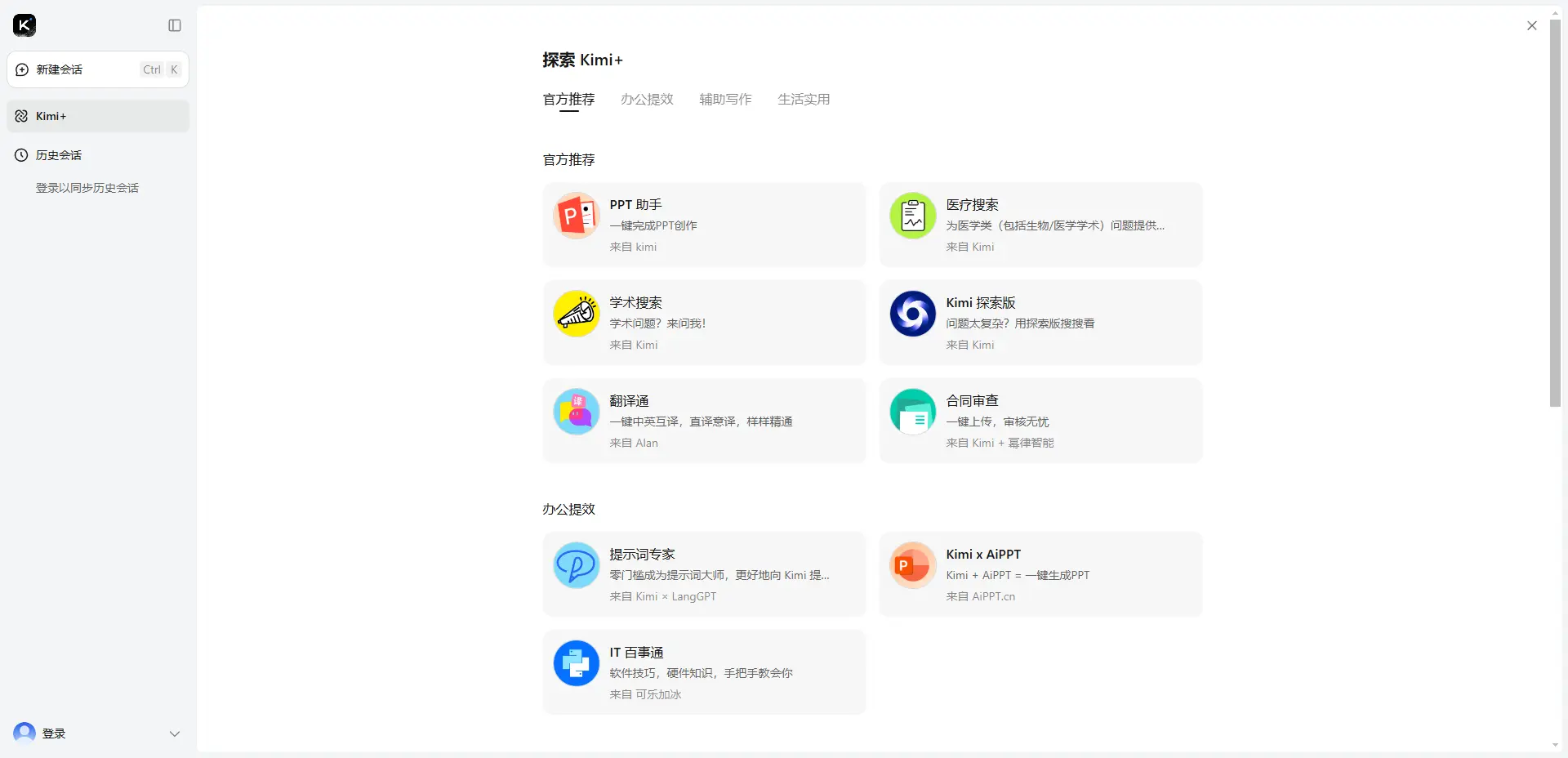The width and height of the screenshot is (1568, 758).
Task: Open the 学术搜索 card title
Action: tap(635, 303)
